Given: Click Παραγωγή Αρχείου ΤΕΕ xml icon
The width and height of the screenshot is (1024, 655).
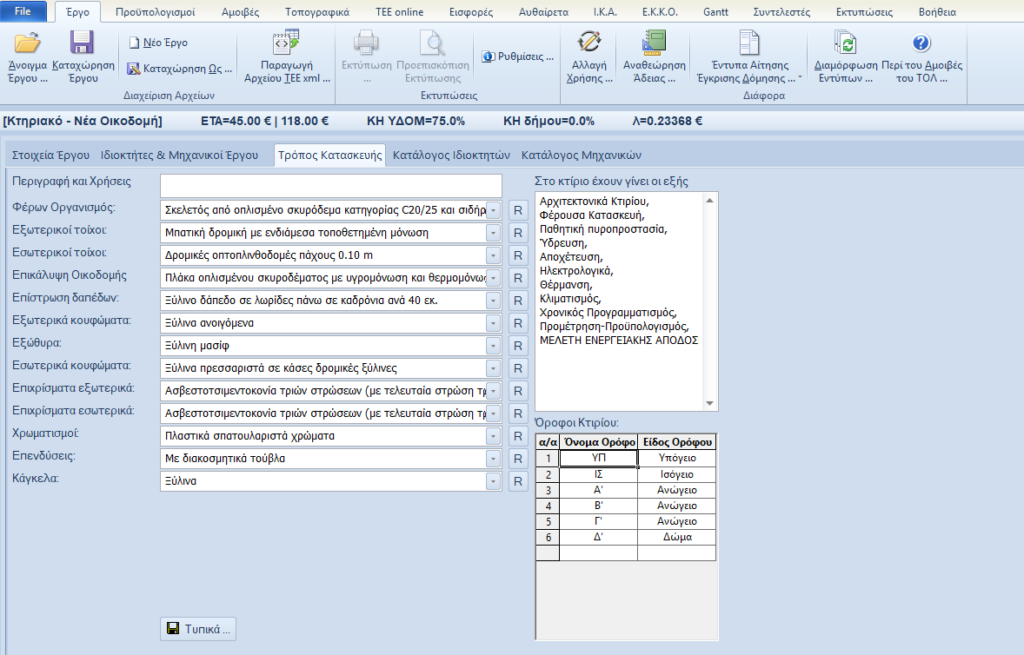Looking at the screenshot, I should click(286, 43).
